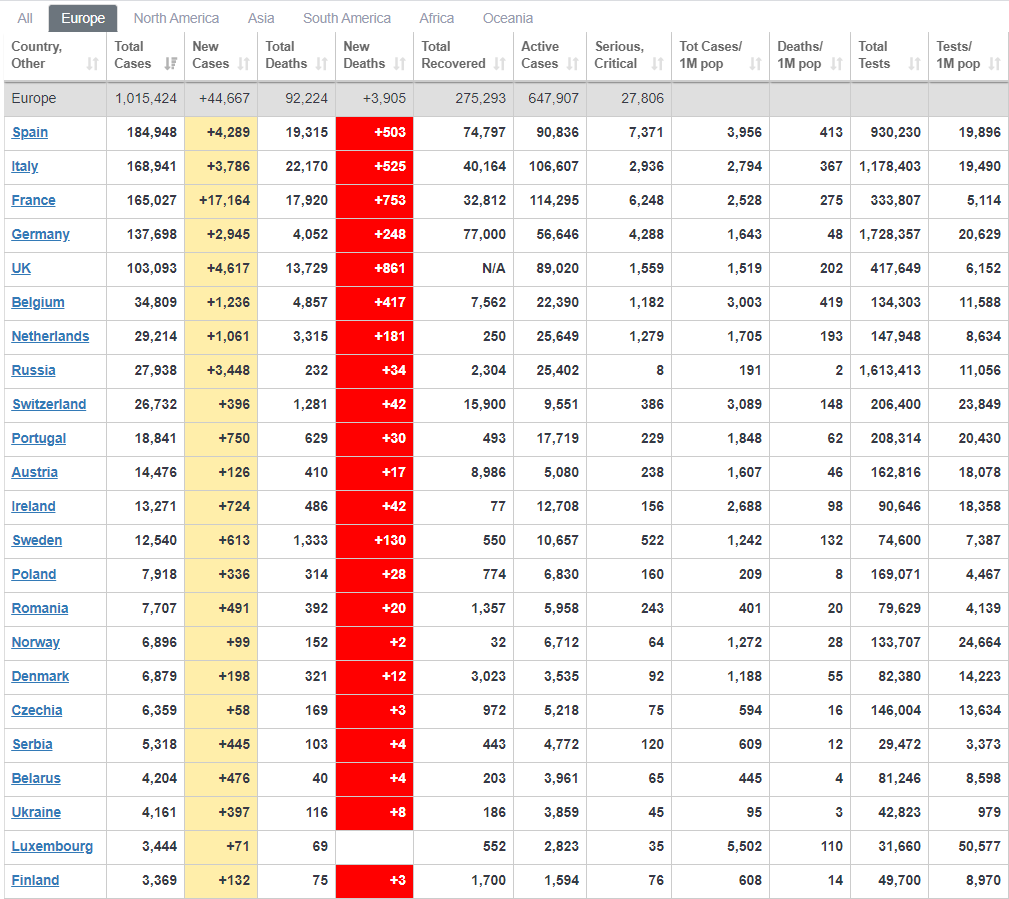The image size is (1009, 899).
Task: Sort by Total Cases using its sort icon
Action: (170, 64)
